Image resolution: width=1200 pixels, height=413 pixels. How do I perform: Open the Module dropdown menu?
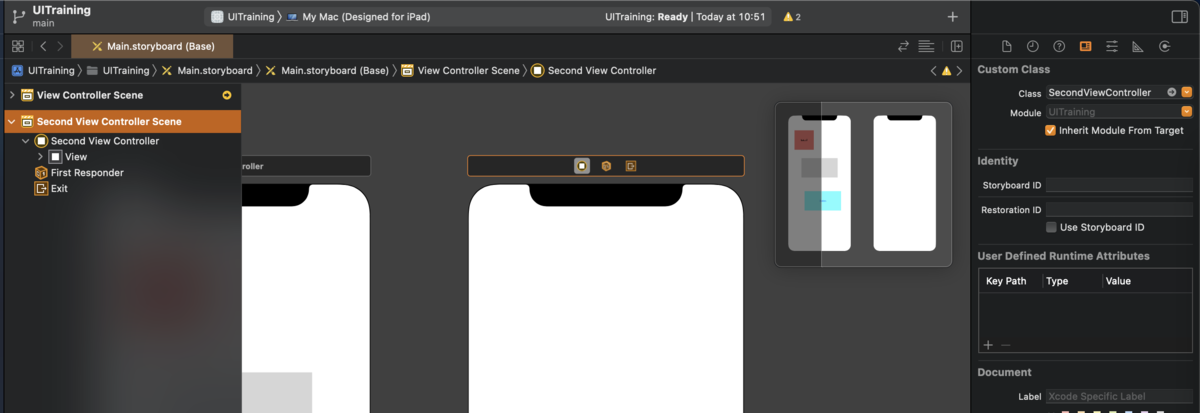point(1187,113)
